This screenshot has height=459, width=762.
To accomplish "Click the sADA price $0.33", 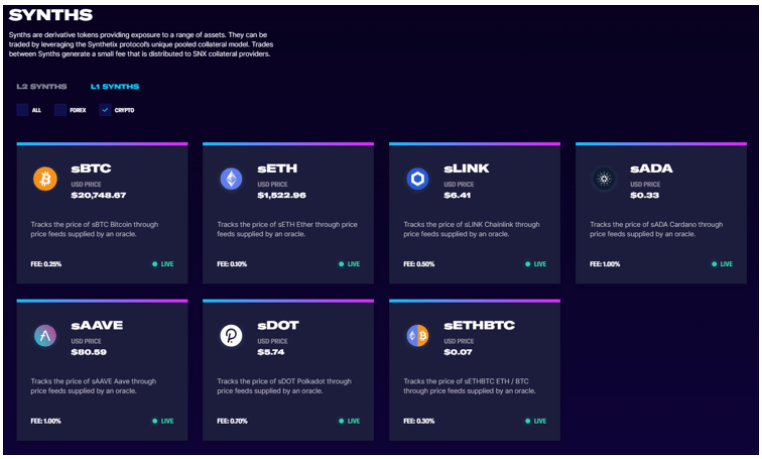I will pyautogui.click(x=644, y=195).
